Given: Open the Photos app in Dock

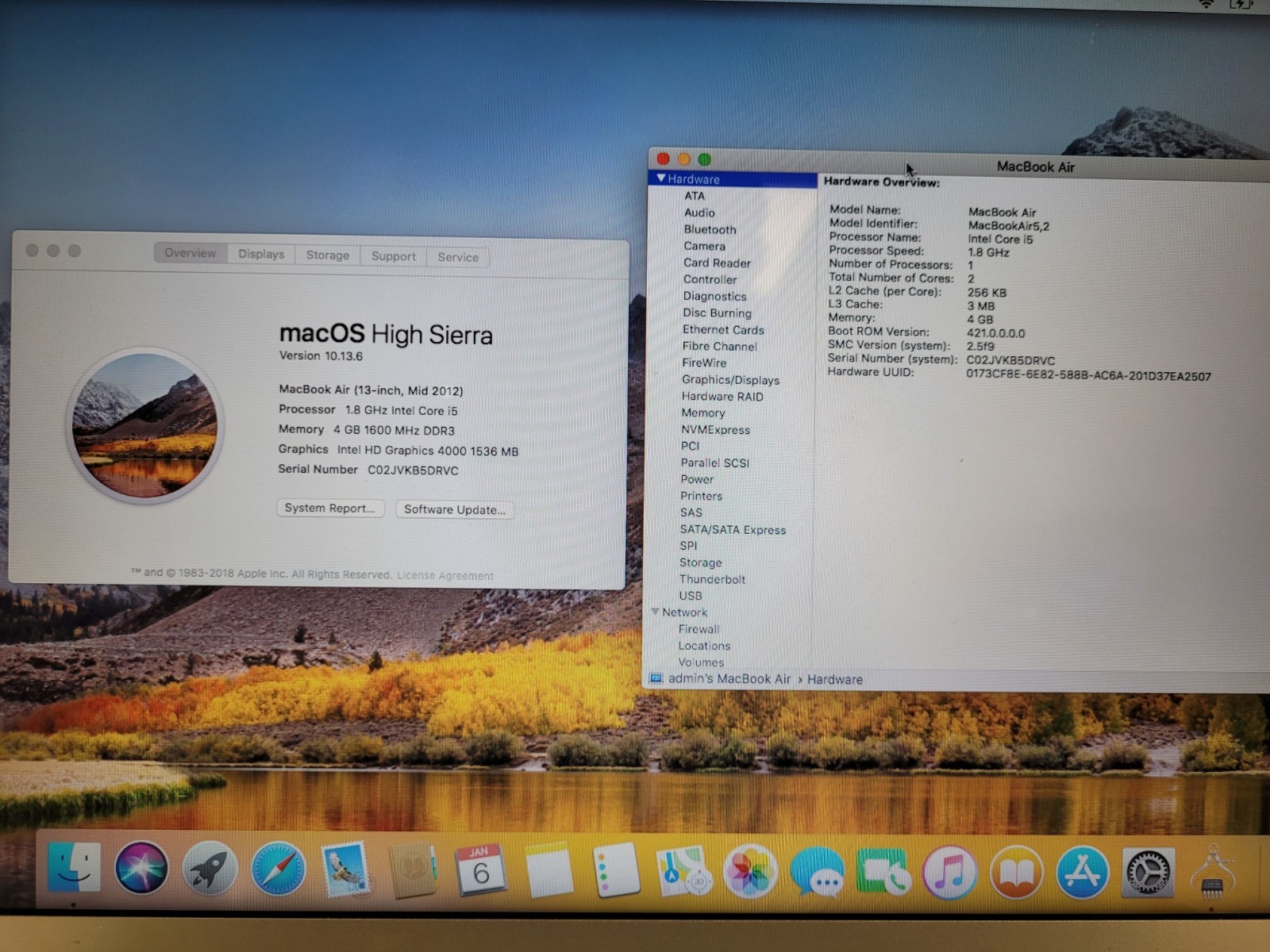Looking at the screenshot, I should point(749,872).
